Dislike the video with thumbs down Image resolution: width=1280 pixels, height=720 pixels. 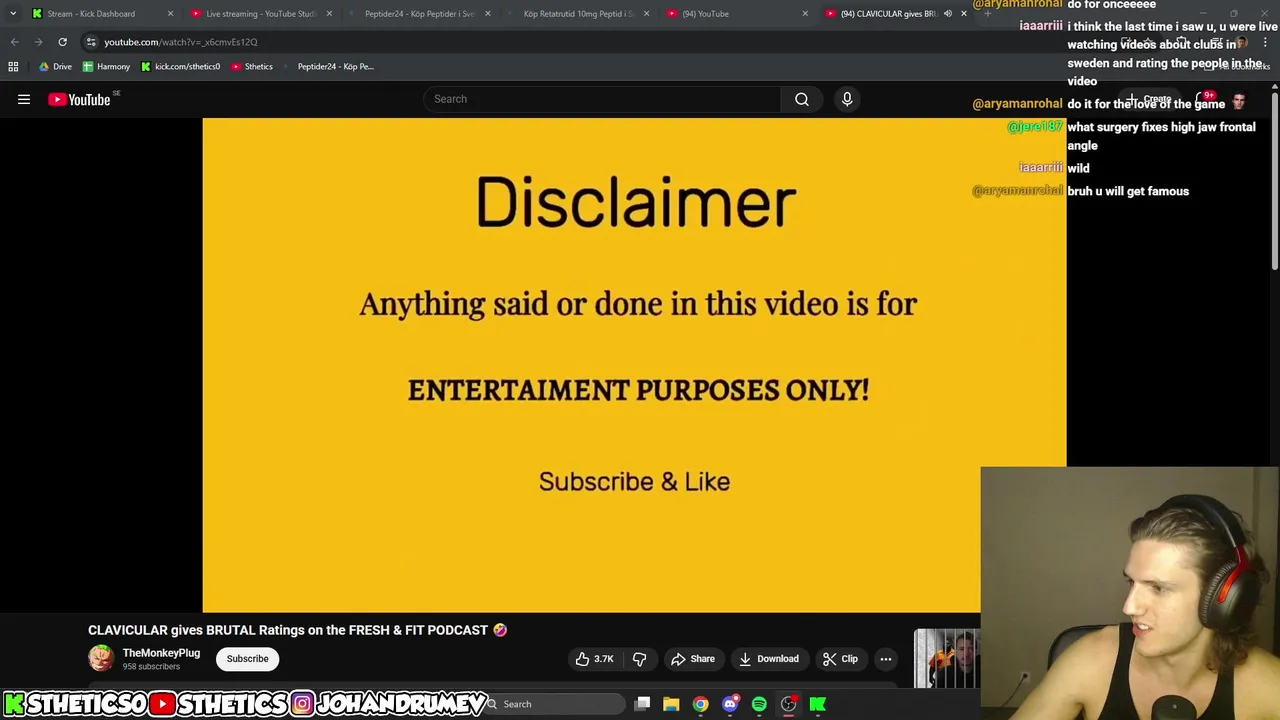[640, 659]
